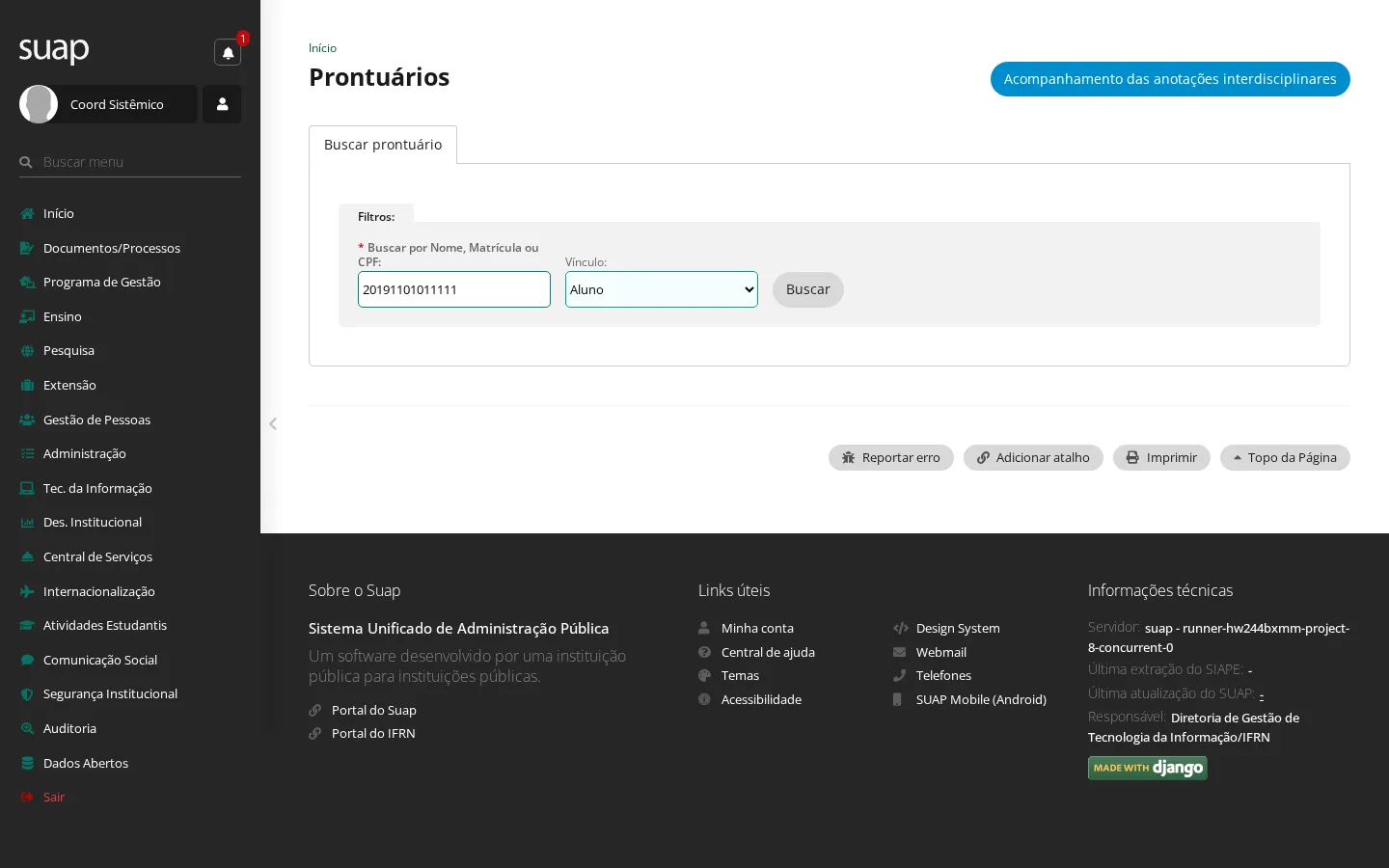Click the Tec. da Informação laptop icon
The width and height of the screenshot is (1389, 868).
click(27, 488)
